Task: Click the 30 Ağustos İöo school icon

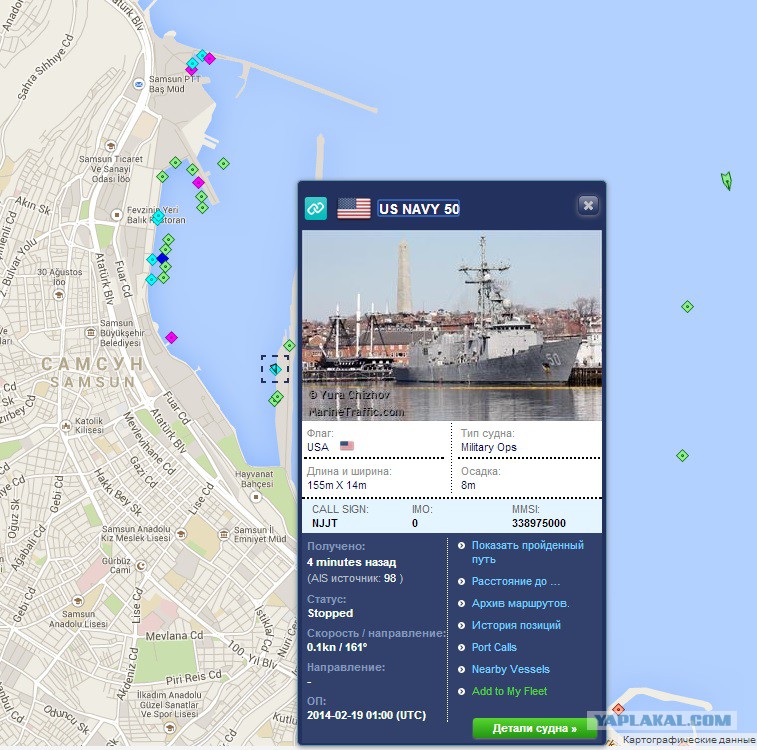Action: [59, 294]
